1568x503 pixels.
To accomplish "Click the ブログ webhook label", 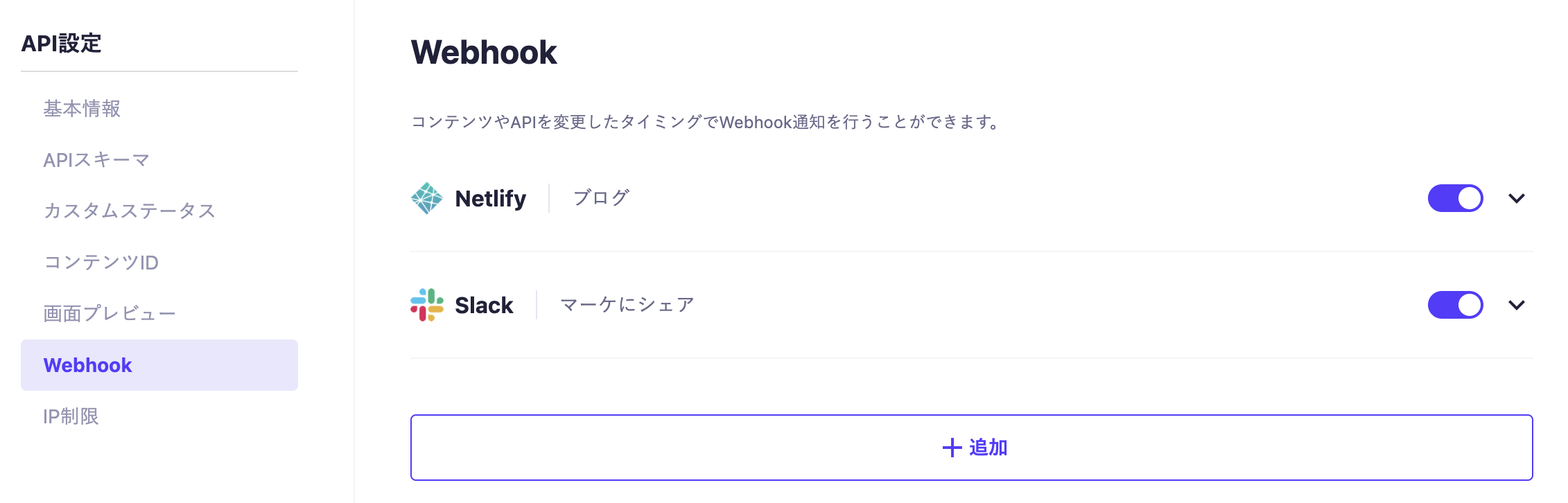I will pos(601,198).
